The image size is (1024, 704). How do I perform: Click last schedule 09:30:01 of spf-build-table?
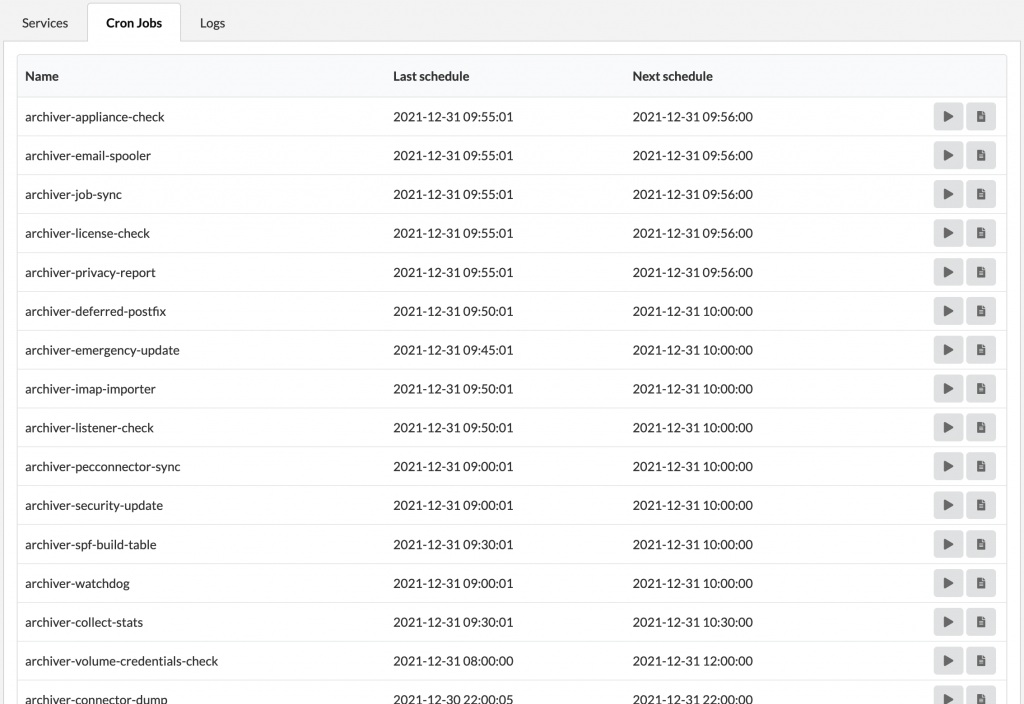coord(453,545)
